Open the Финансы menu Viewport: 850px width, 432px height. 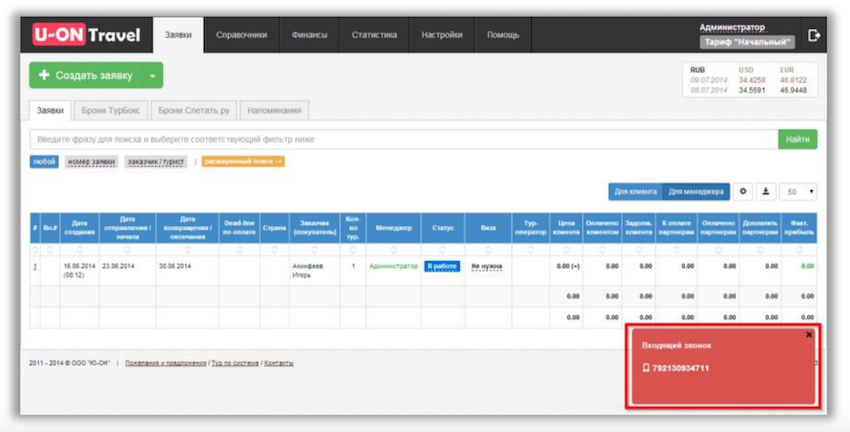click(x=309, y=35)
